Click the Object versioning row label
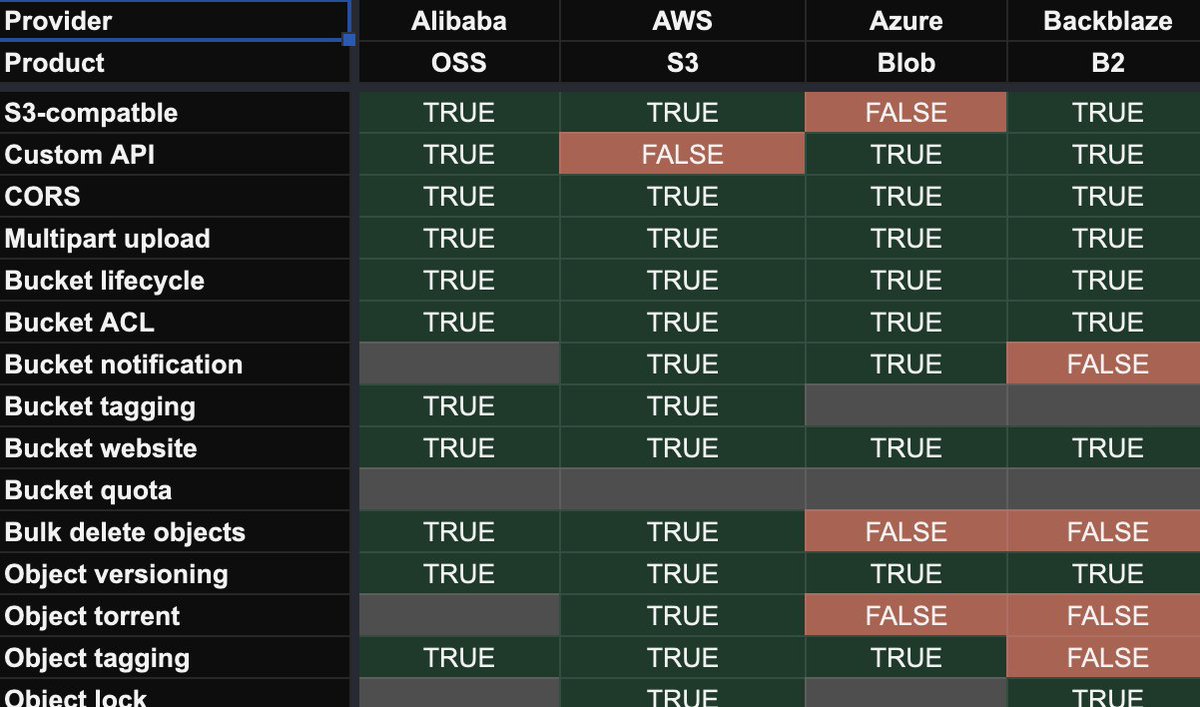 coord(175,574)
